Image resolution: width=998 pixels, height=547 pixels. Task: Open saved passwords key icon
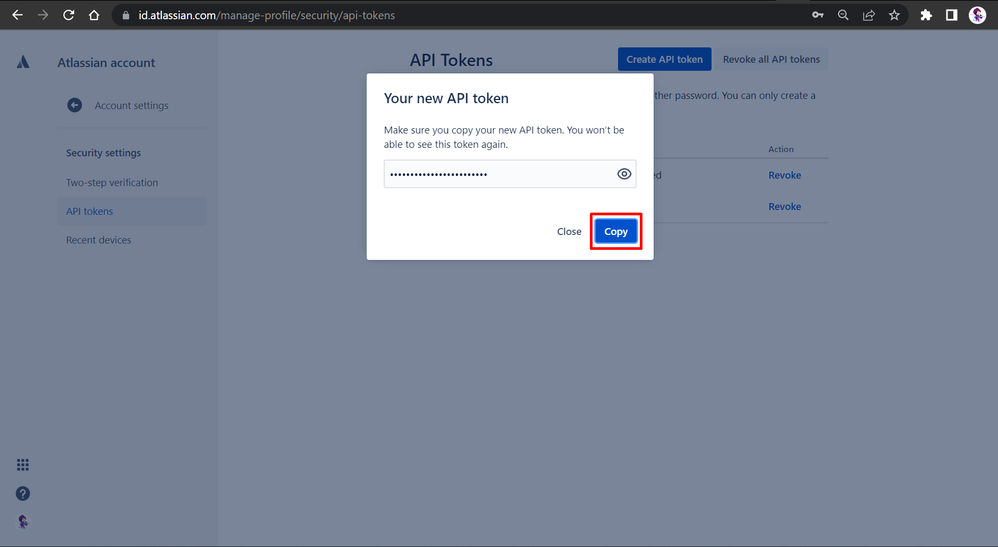point(818,15)
